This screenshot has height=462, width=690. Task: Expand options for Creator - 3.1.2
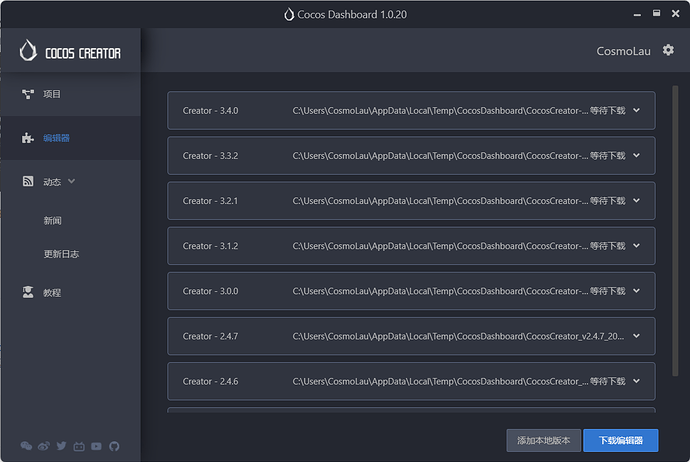[636, 246]
